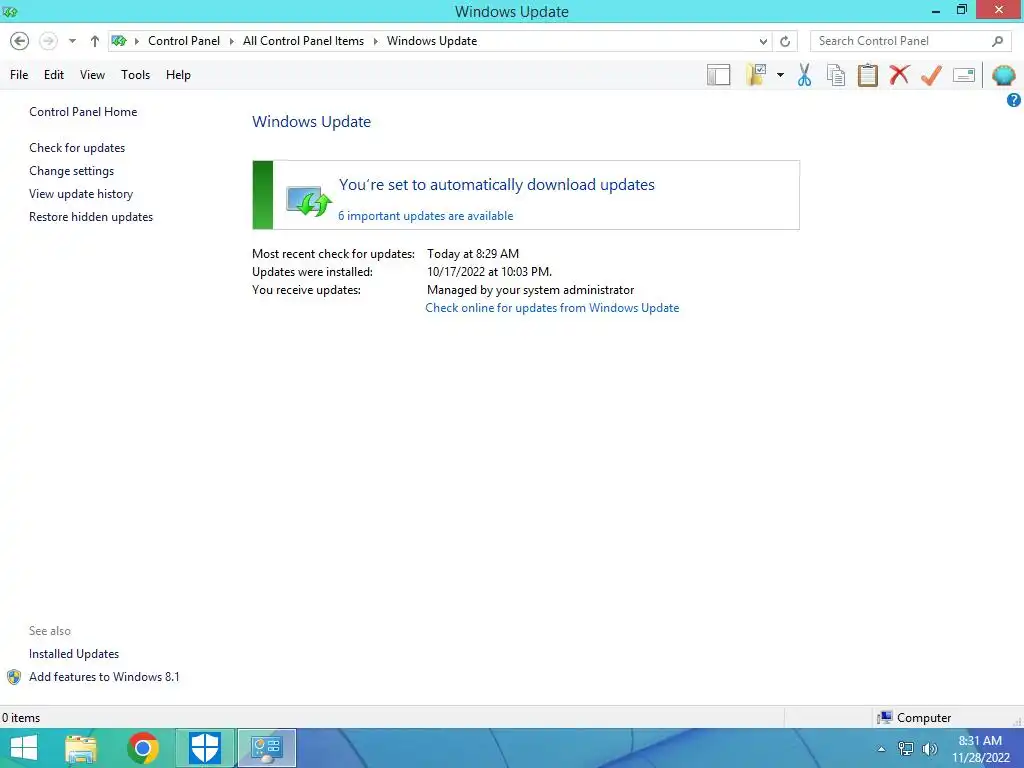Expand the arrow after Control Panel breadcrumb
This screenshot has height=768, width=1024.
point(231,41)
